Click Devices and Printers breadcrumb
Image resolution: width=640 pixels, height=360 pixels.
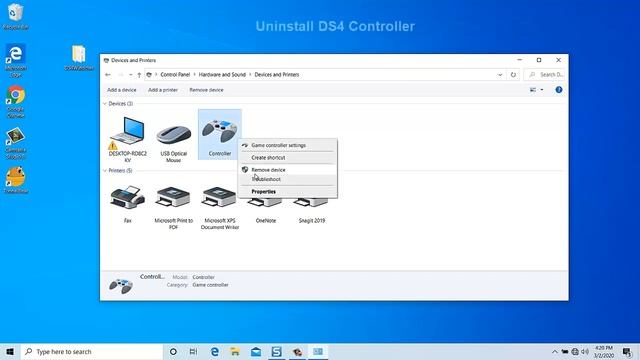coord(277,75)
